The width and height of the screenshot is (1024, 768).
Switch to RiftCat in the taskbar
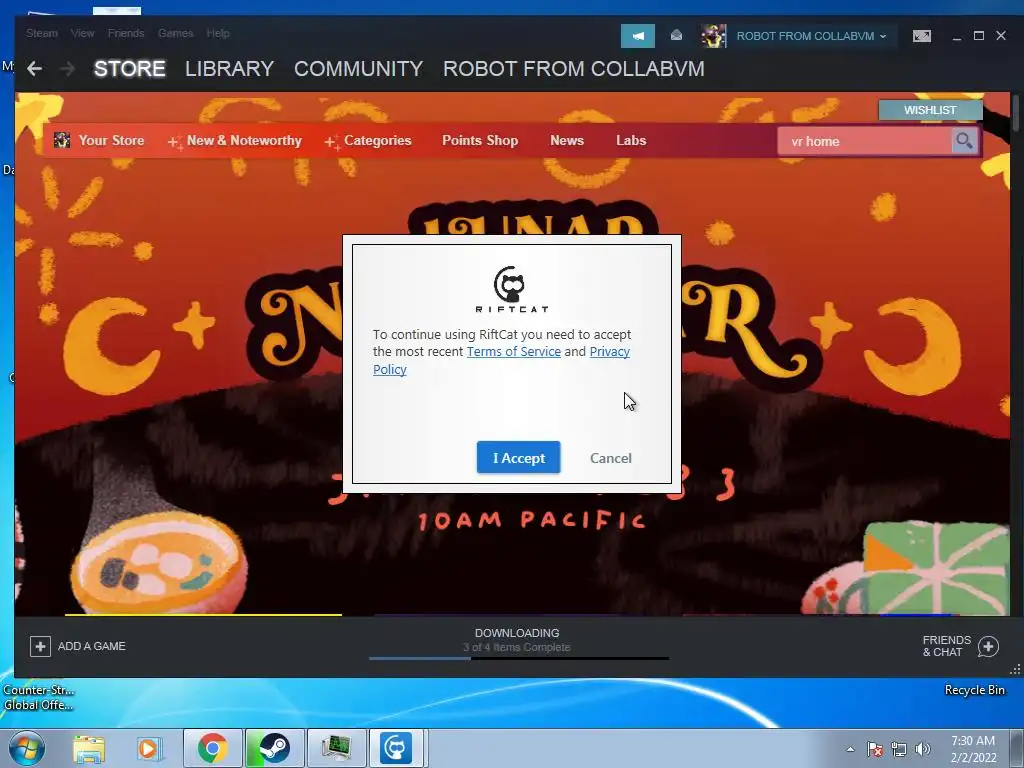click(x=397, y=748)
